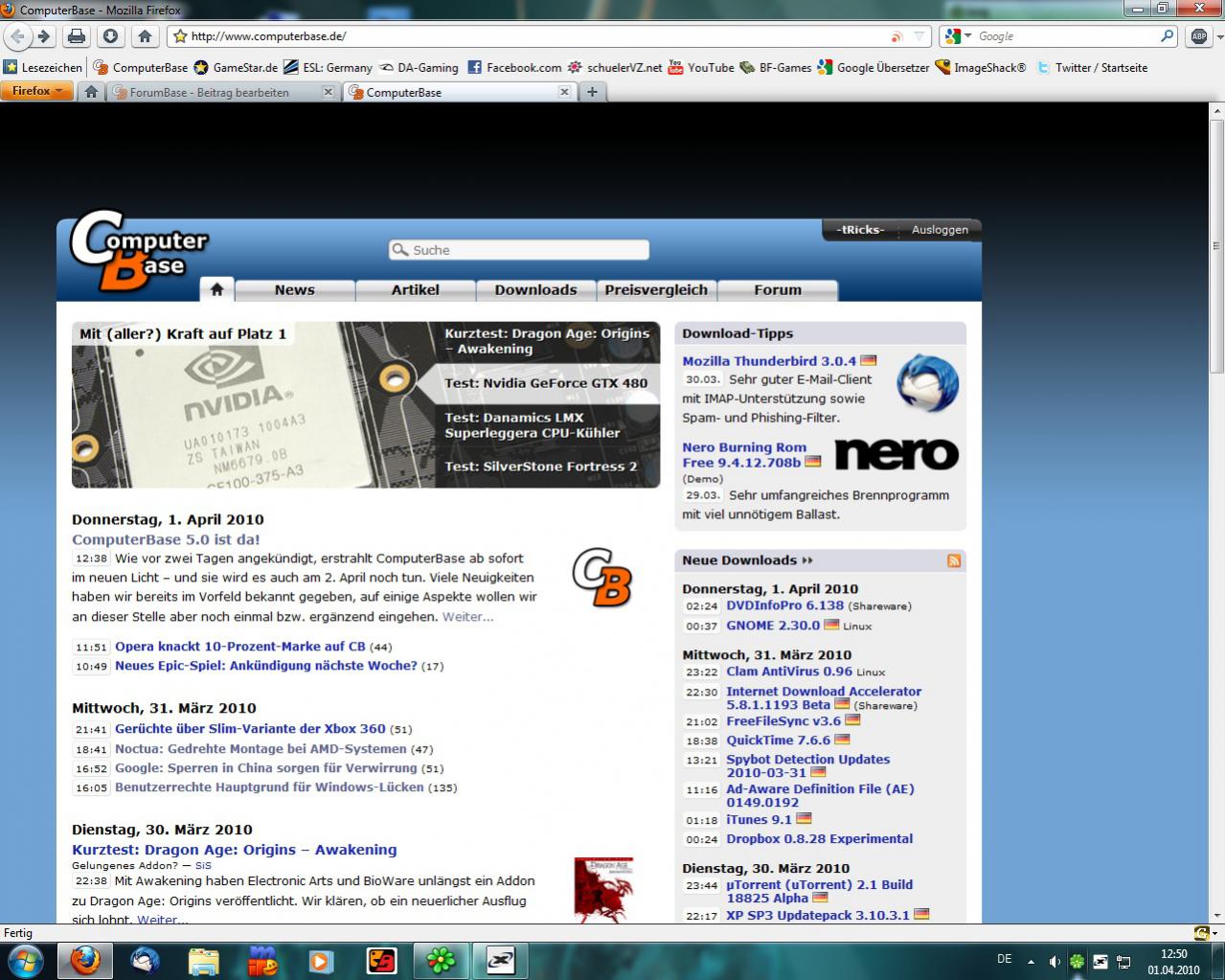Open Test: SilverStone Fortress 2 teaser

pos(540,467)
